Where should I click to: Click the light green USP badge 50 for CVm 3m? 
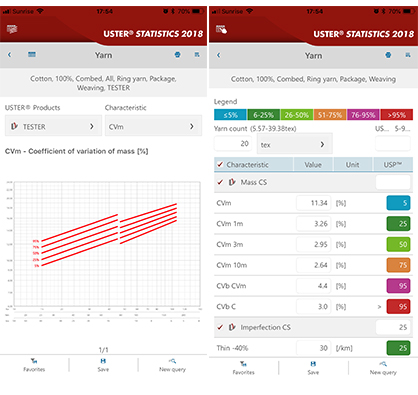(398, 244)
